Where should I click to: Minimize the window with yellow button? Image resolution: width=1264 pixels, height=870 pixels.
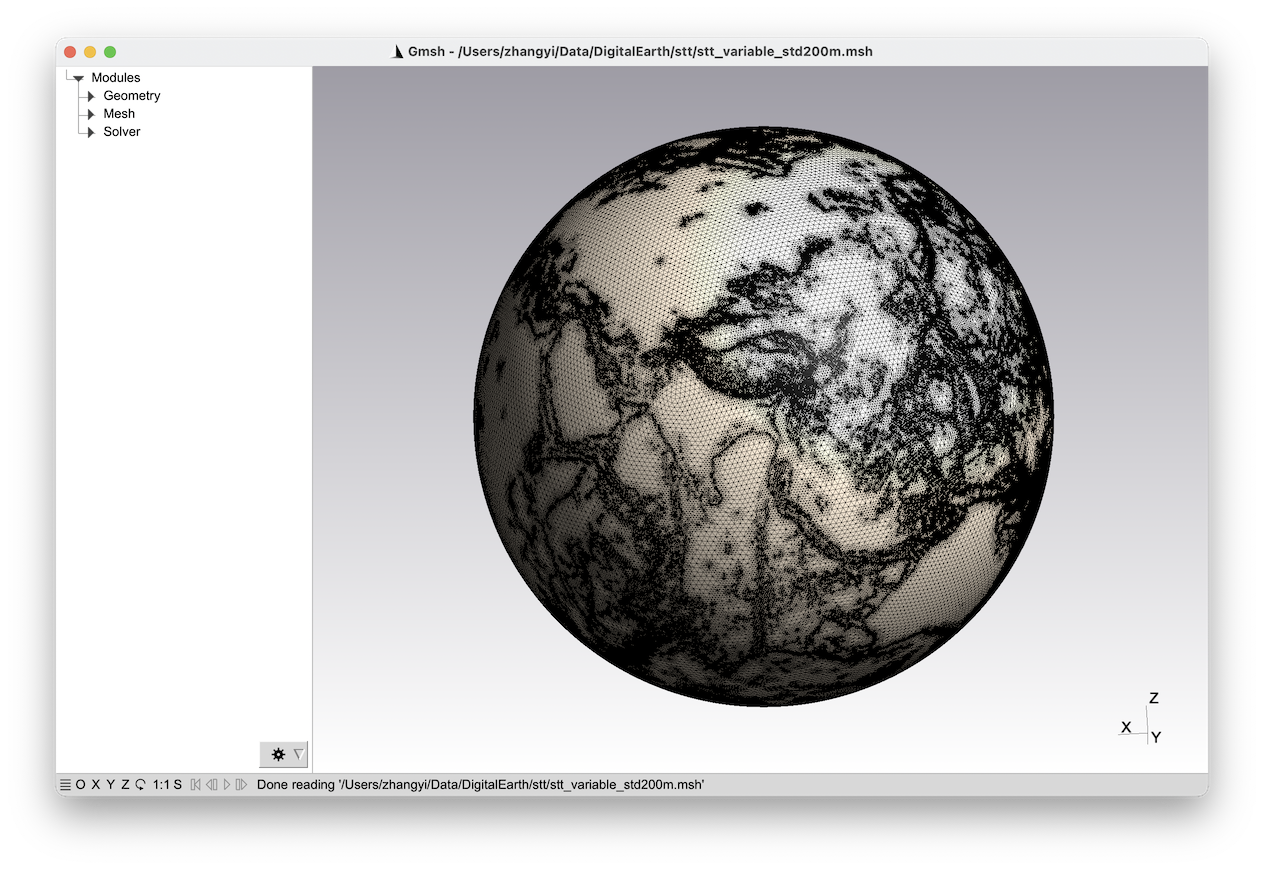tap(90, 52)
